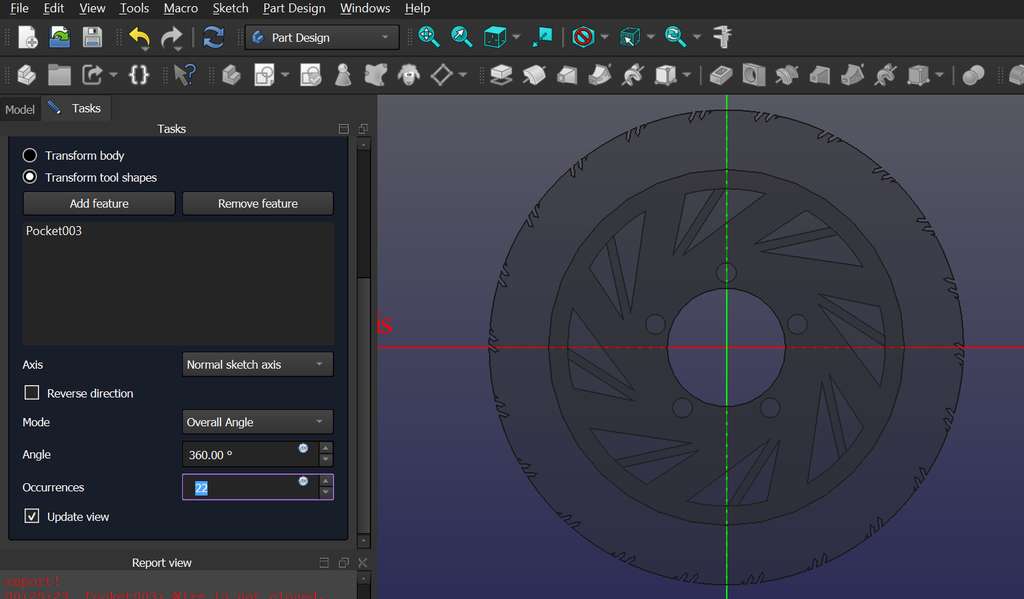Expand the datum plane dropdown arrow

(463, 75)
